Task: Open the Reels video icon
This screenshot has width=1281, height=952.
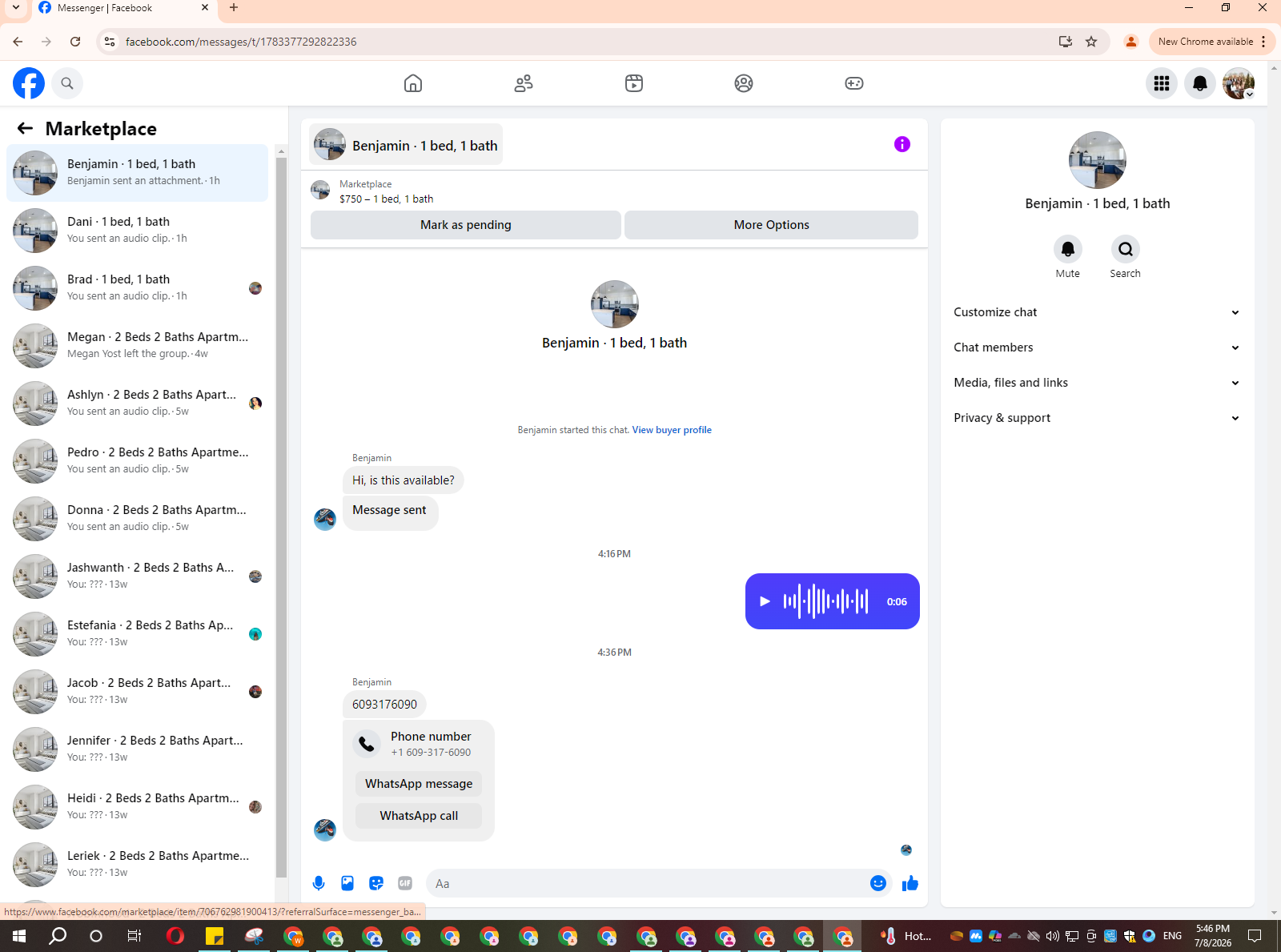Action: pyautogui.click(x=634, y=83)
